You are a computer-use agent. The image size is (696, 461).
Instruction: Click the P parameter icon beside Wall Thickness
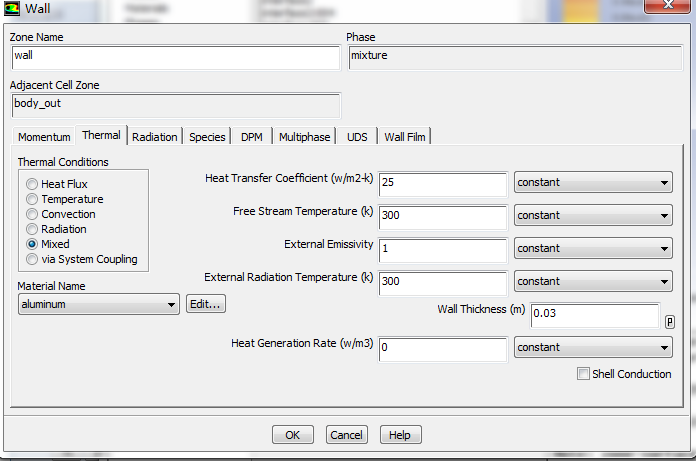669,322
